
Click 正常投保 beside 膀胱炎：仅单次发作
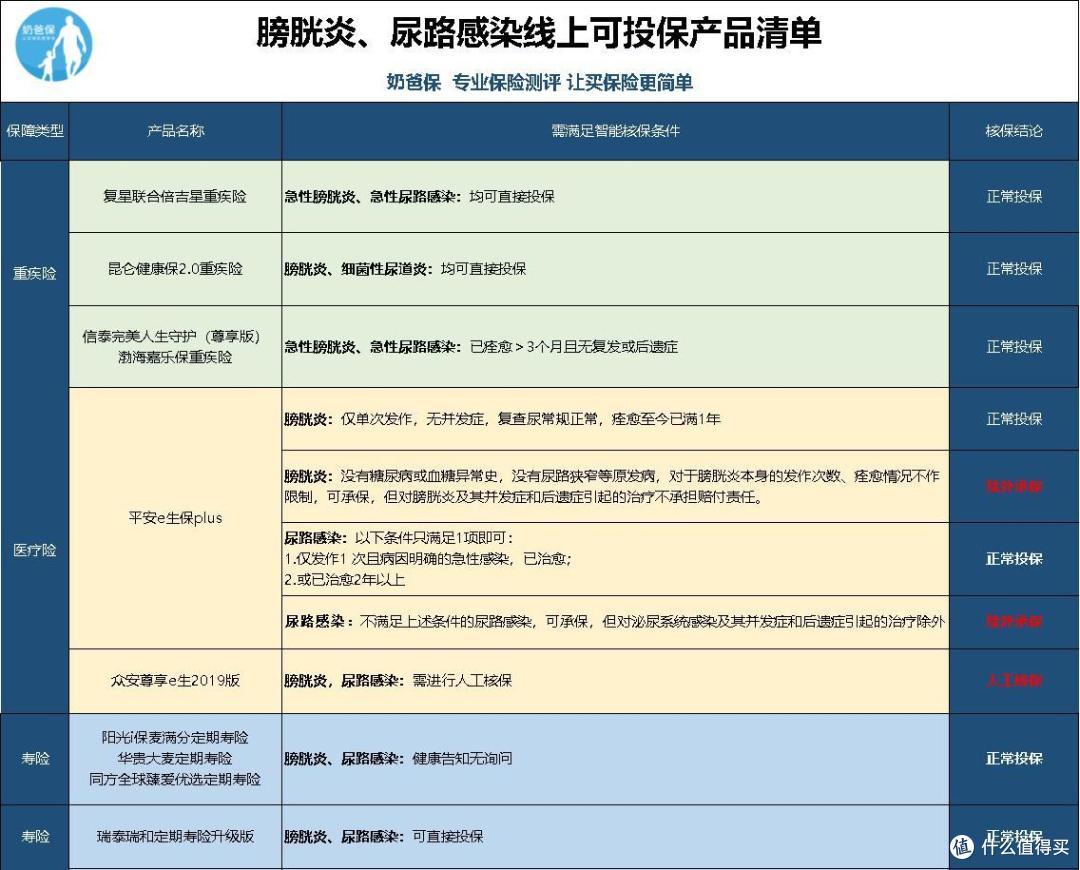tap(1014, 419)
